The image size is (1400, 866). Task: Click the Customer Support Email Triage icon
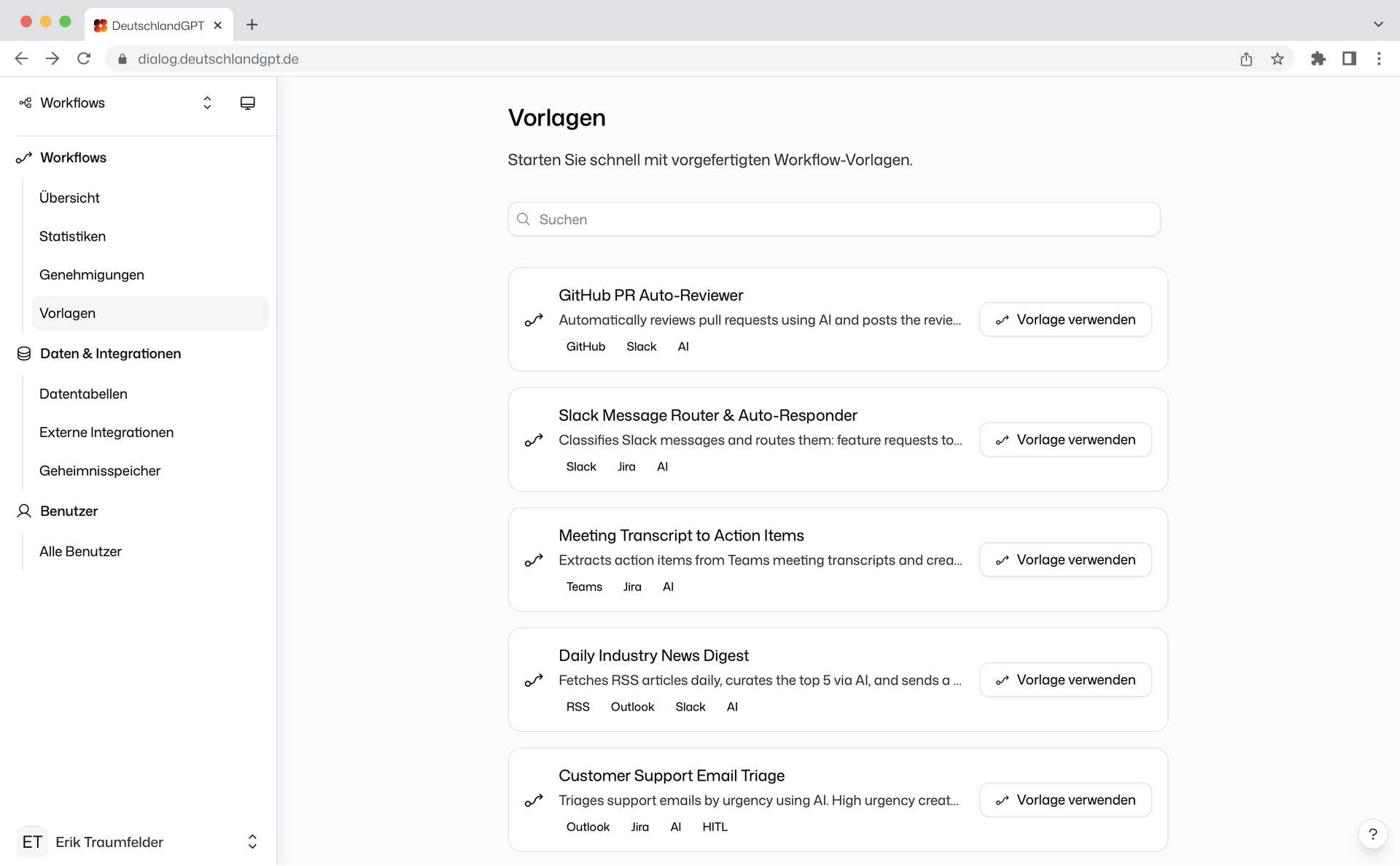pos(534,801)
